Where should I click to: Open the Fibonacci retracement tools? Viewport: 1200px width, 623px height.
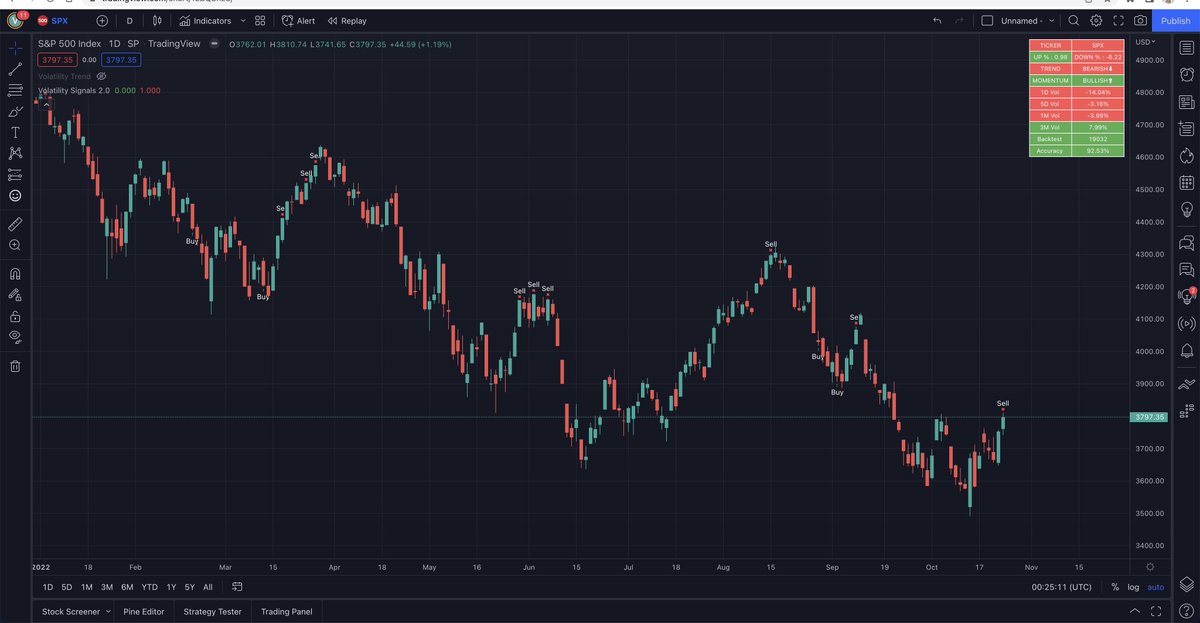pos(15,90)
